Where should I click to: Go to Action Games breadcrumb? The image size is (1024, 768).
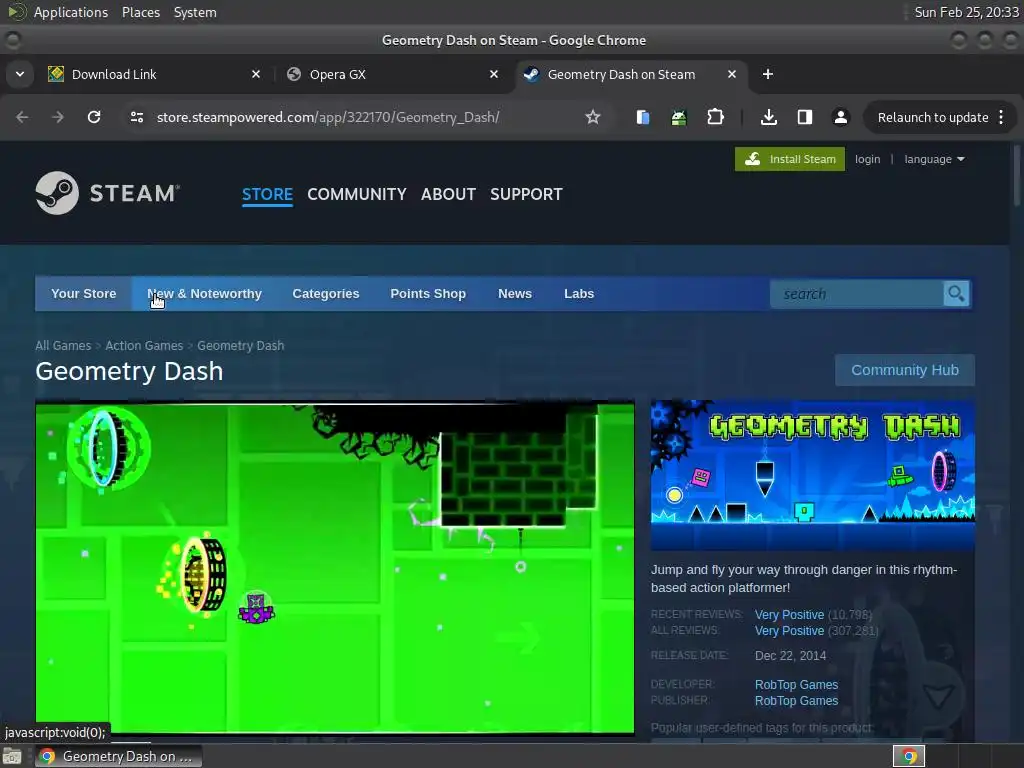click(144, 345)
